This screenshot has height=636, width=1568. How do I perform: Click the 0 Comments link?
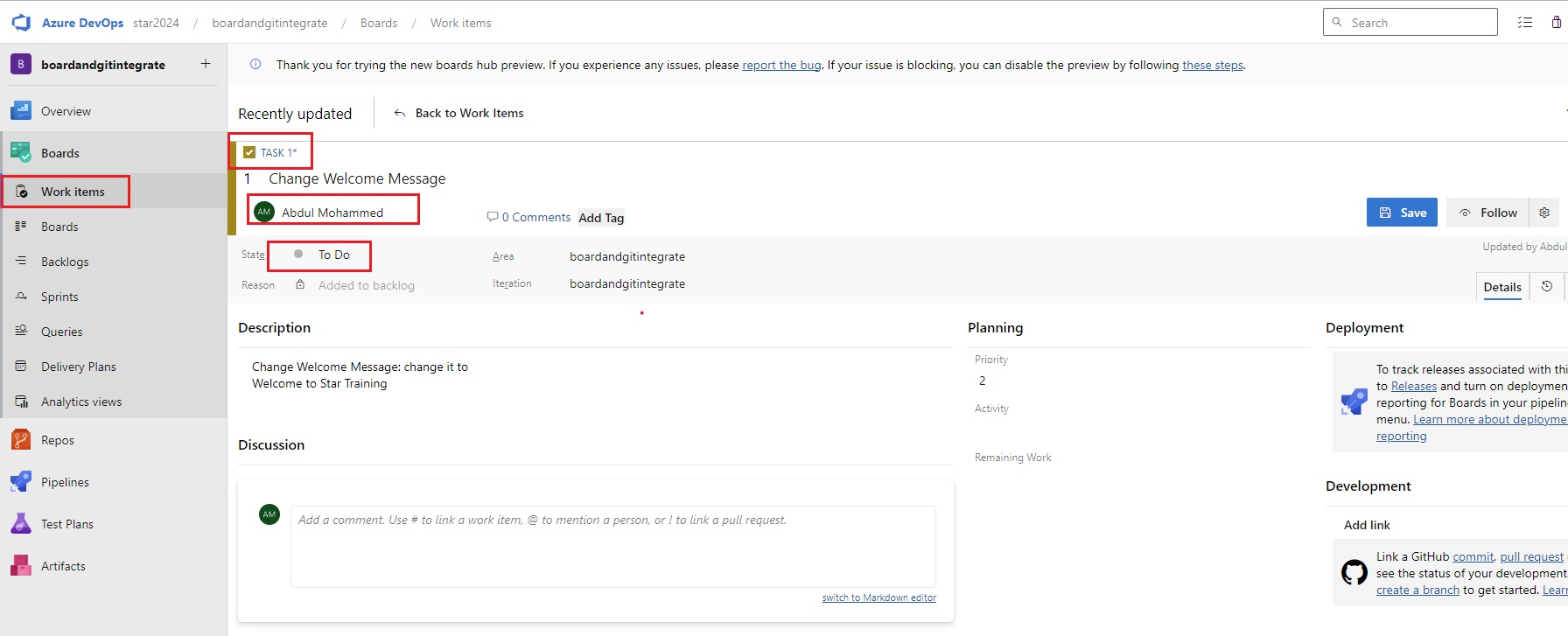535,217
